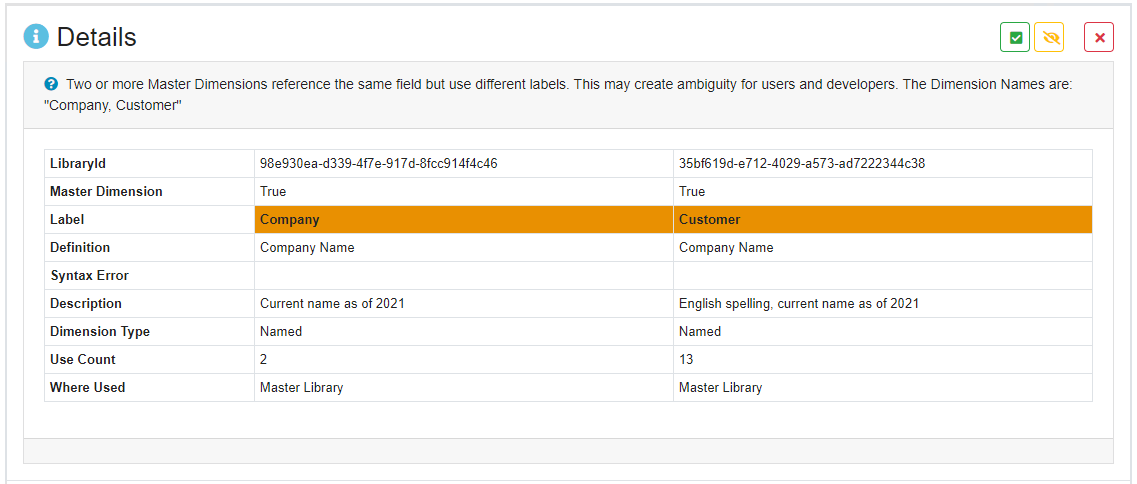Image resolution: width=1137 pixels, height=484 pixels.
Task: Click the LibraryId starting with 98e930ea
Action: (x=378, y=164)
